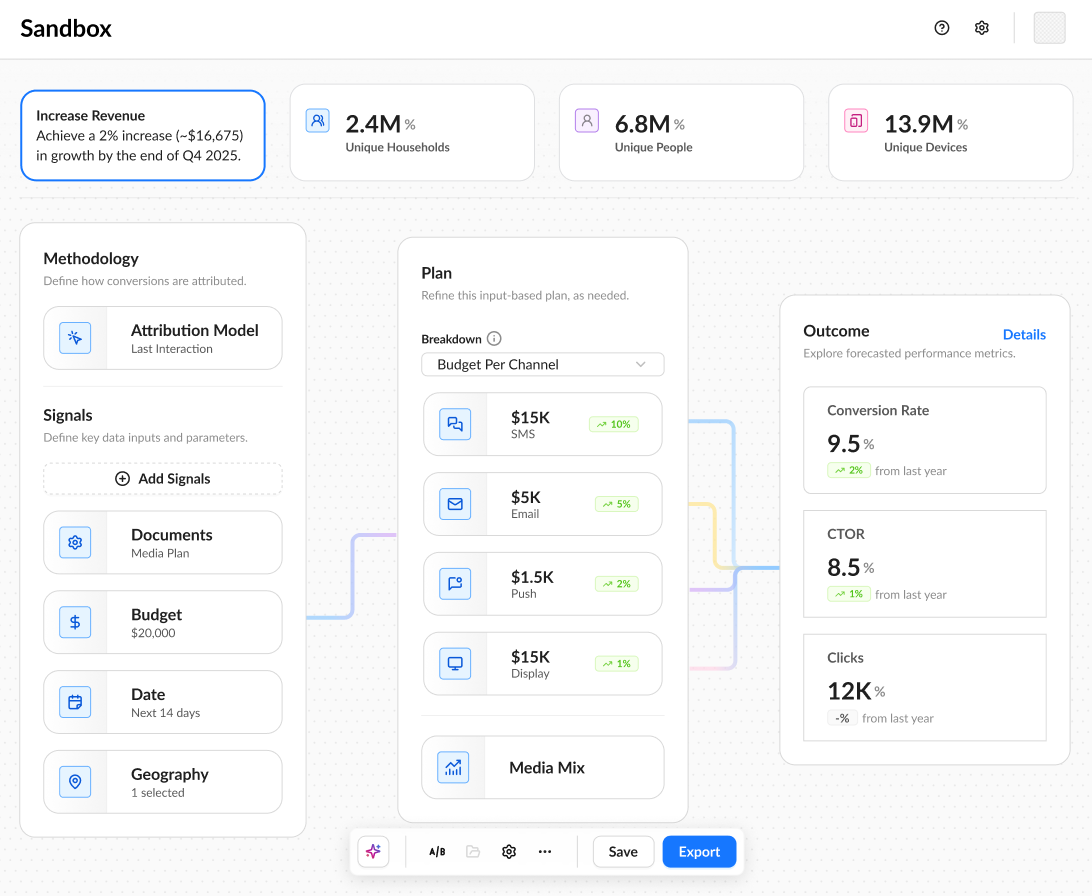Image resolution: width=1092 pixels, height=896 pixels.
Task: Click the Attribution Model cursor icon
Action: [75, 338]
